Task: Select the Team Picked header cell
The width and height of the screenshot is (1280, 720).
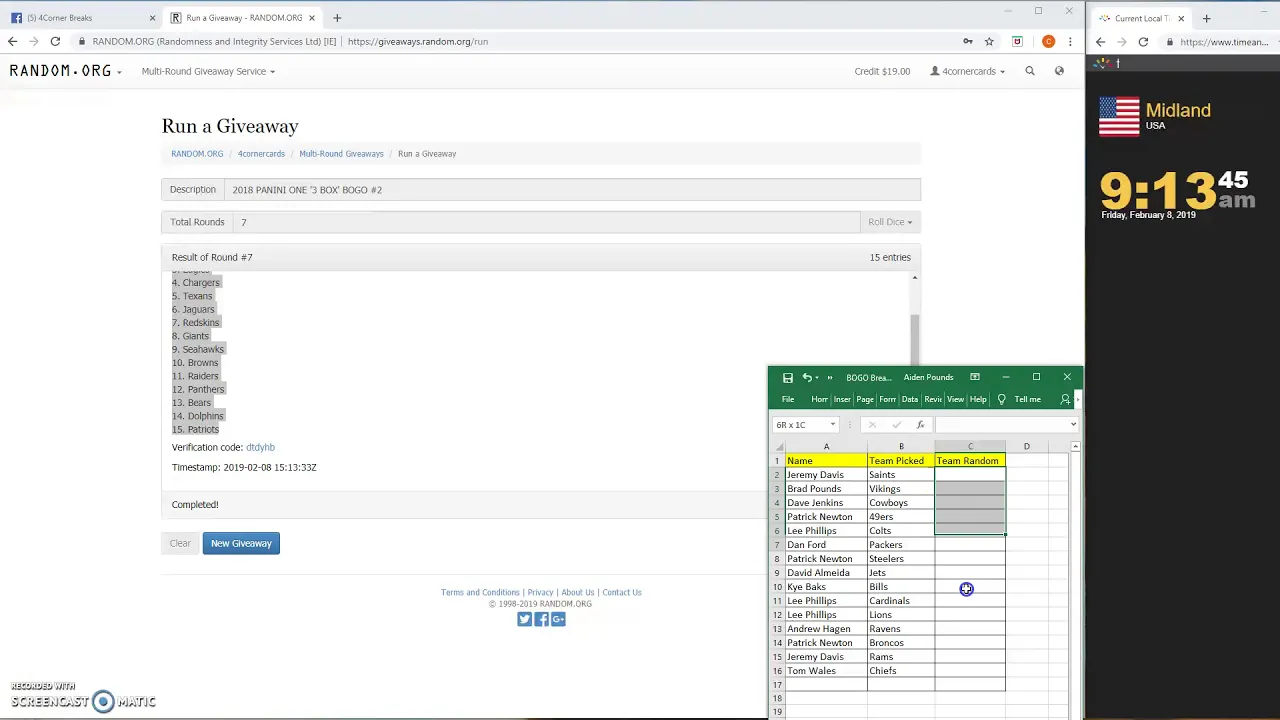Action: (901, 461)
